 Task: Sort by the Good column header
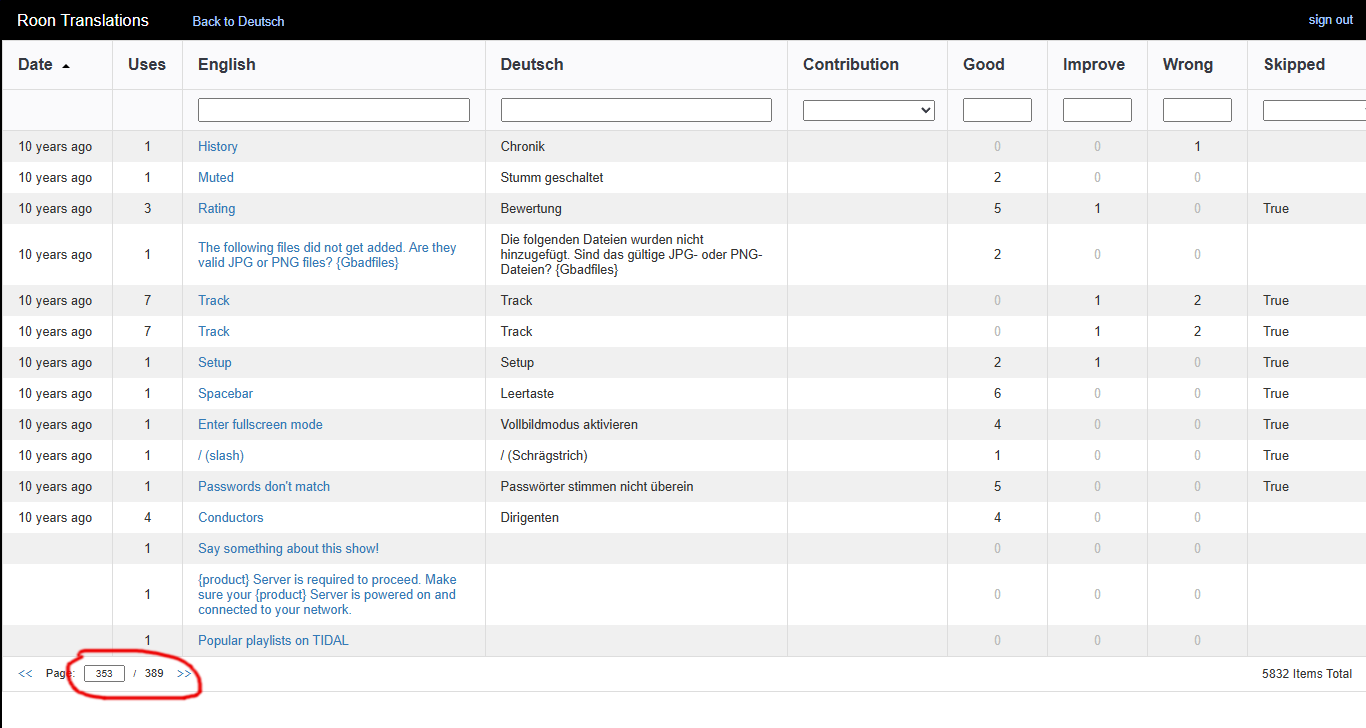coord(983,65)
